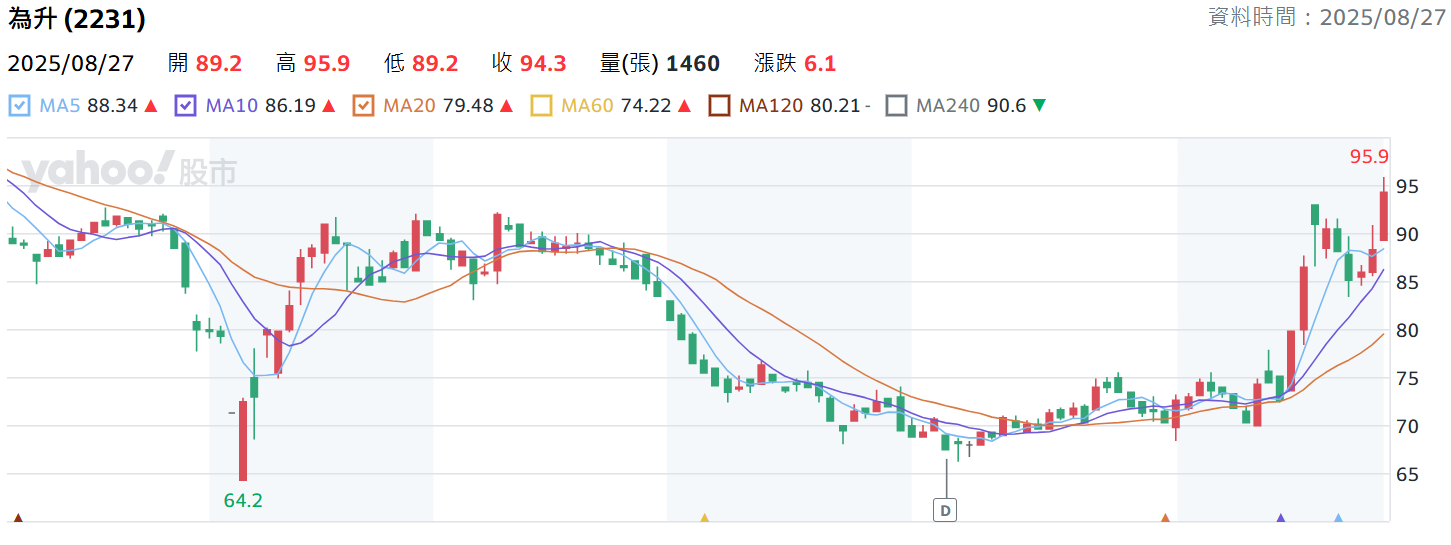Click the 資料時間 date text
Screen dimensions: 1451x545
[x=1327, y=18]
